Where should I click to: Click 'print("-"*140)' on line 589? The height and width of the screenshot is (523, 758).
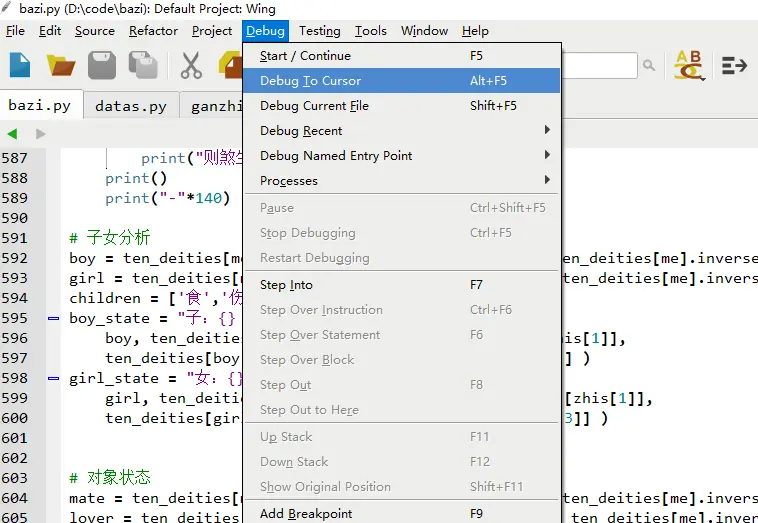[x=168, y=198]
